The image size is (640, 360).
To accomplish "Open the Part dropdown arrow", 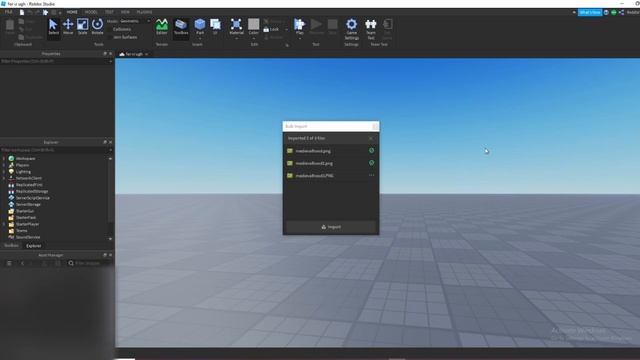I will 200,39.
